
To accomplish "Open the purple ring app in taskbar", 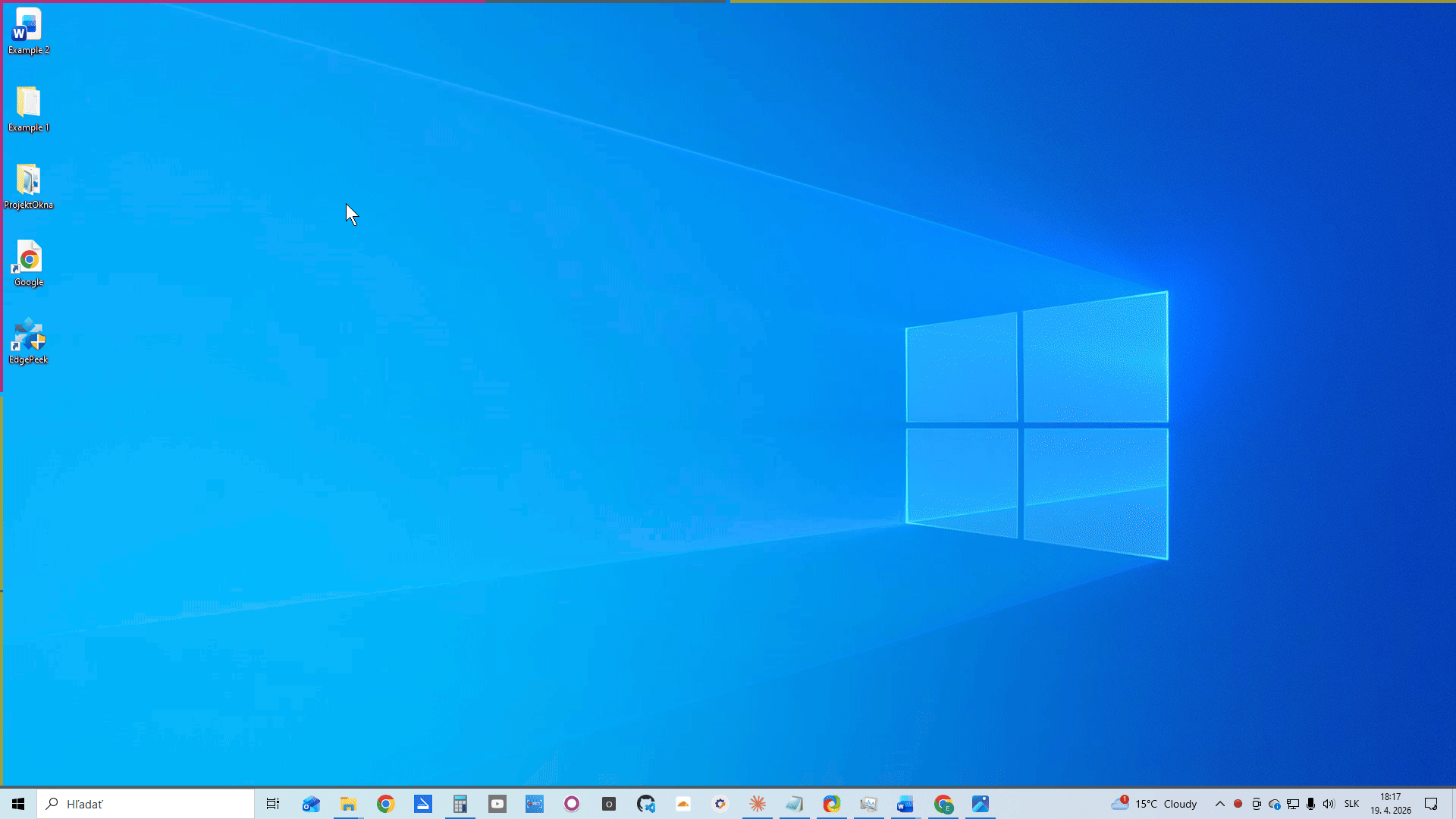I will coord(571,804).
